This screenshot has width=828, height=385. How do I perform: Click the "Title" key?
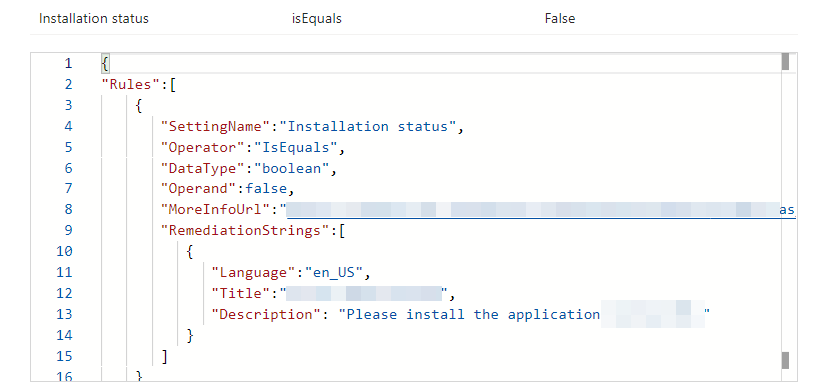pyautogui.click(x=241, y=293)
